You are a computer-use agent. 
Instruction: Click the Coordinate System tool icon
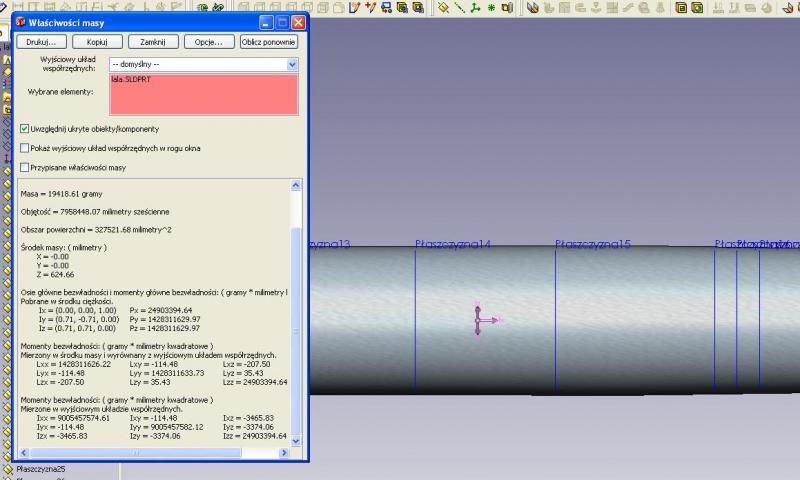(x=475, y=7)
